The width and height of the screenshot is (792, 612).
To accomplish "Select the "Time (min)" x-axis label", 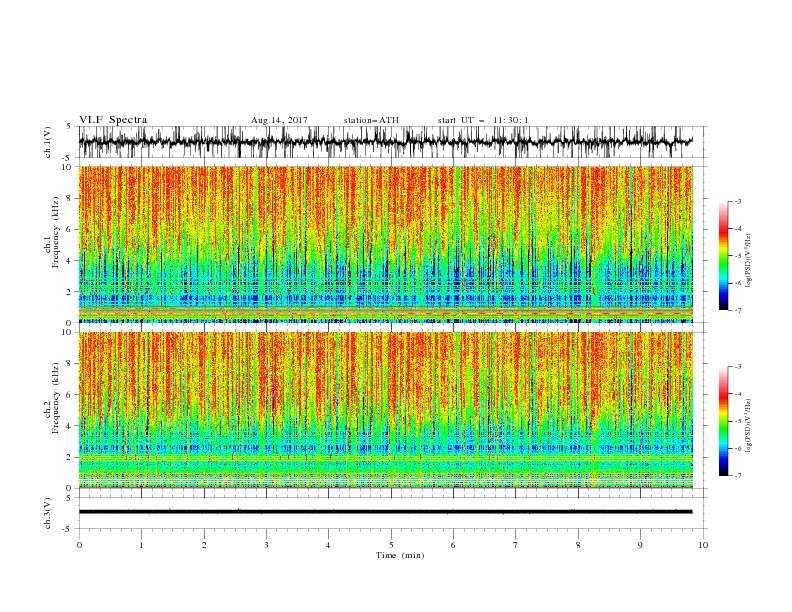I will [x=400, y=555].
